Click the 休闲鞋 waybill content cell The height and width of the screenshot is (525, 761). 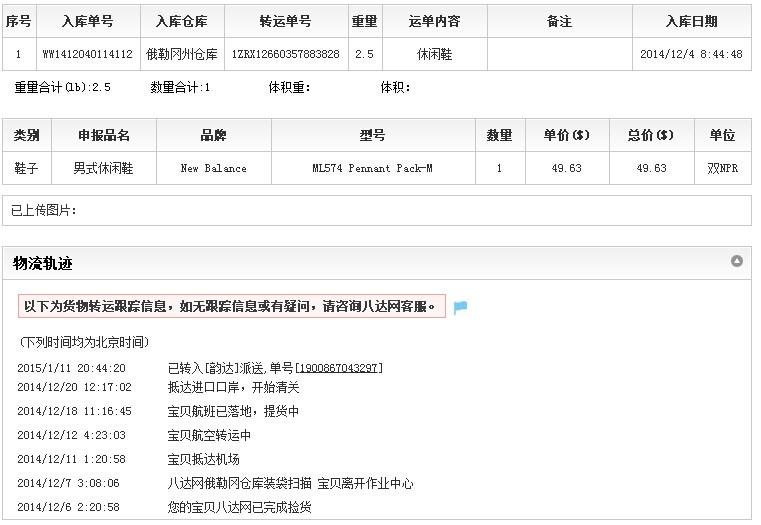[434, 54]
